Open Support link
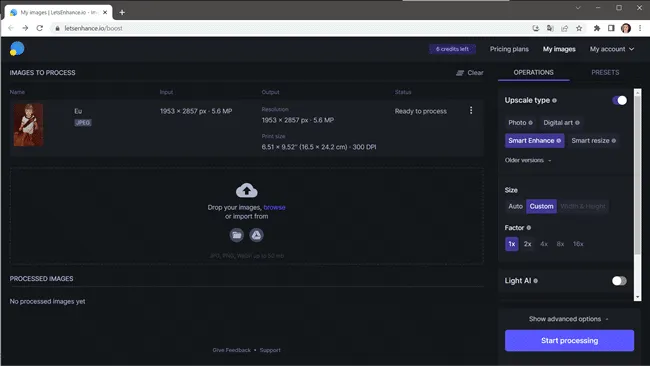Screen dimensions: 650x366 click(x=270, y=350)
